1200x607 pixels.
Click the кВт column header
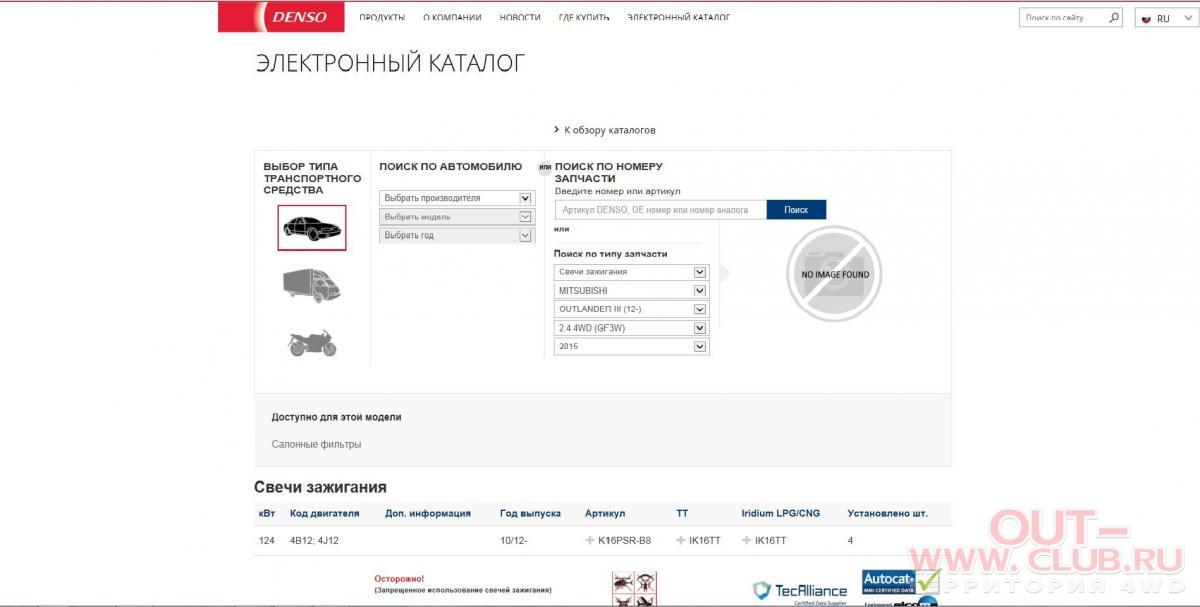267,513
